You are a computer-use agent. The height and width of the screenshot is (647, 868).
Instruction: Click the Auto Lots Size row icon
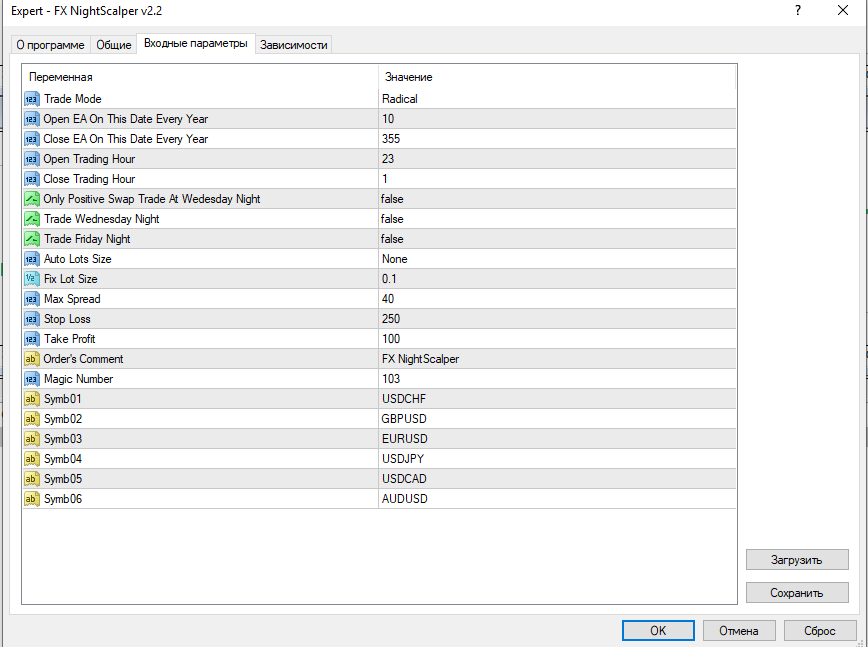[x=32, y=258]
